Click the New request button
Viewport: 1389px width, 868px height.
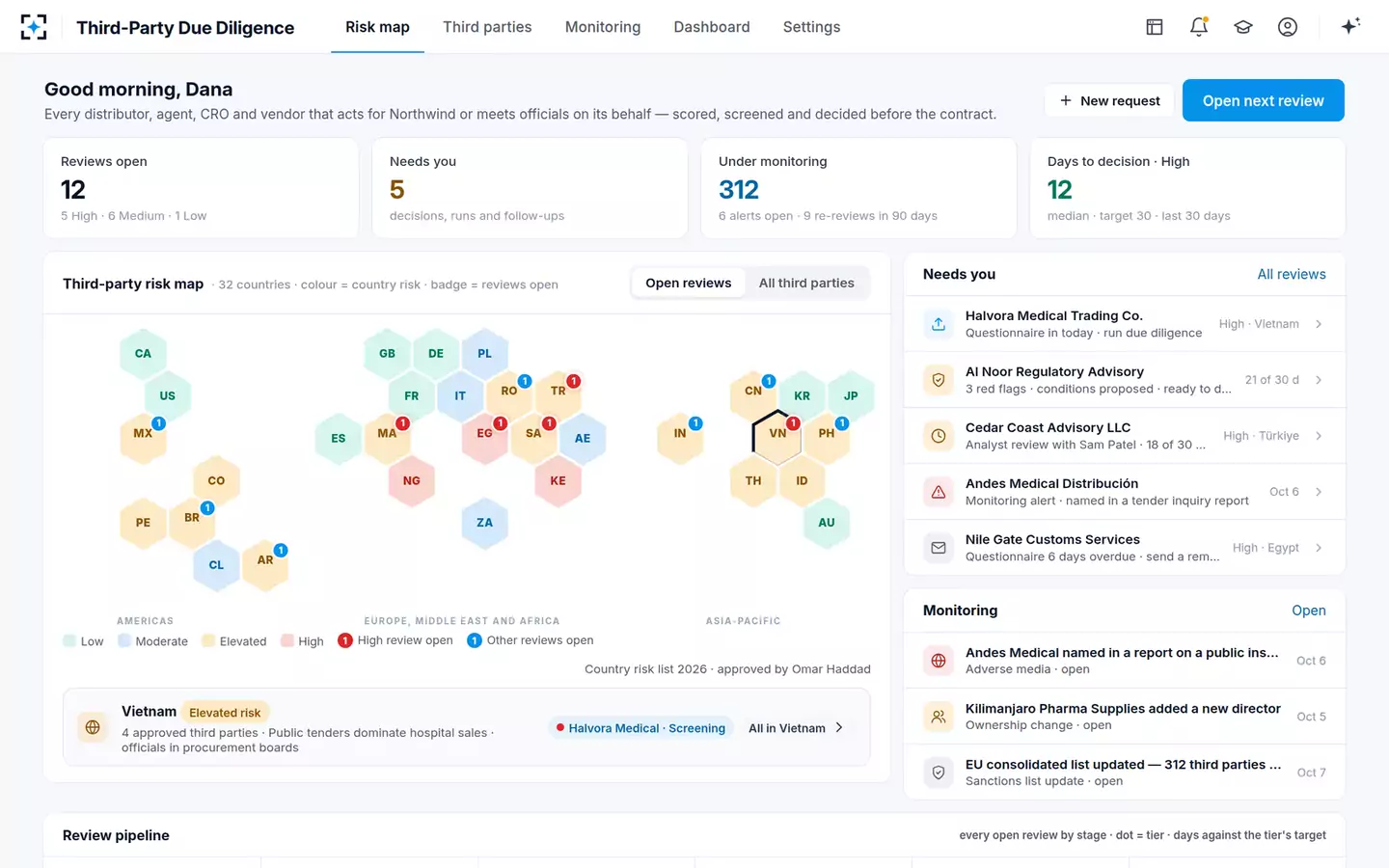[x=1109, y=100]
